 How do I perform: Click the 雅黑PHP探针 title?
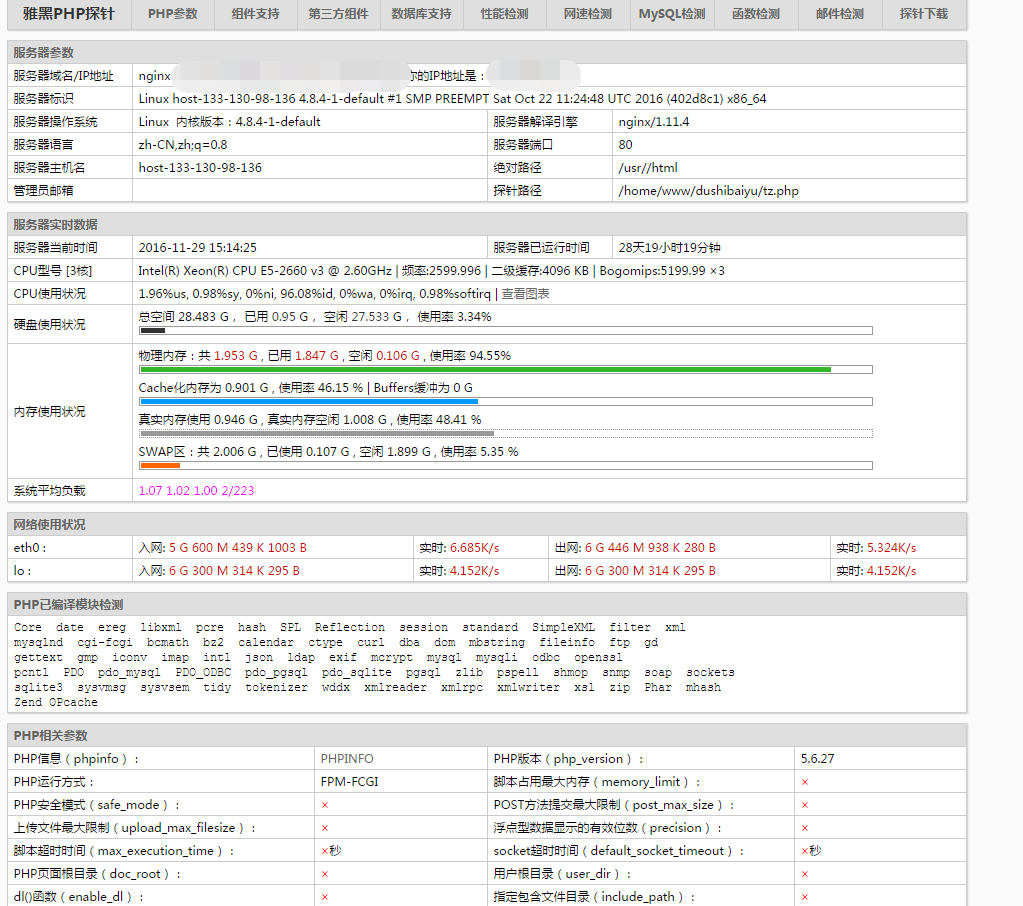click(x=69, y=14)
